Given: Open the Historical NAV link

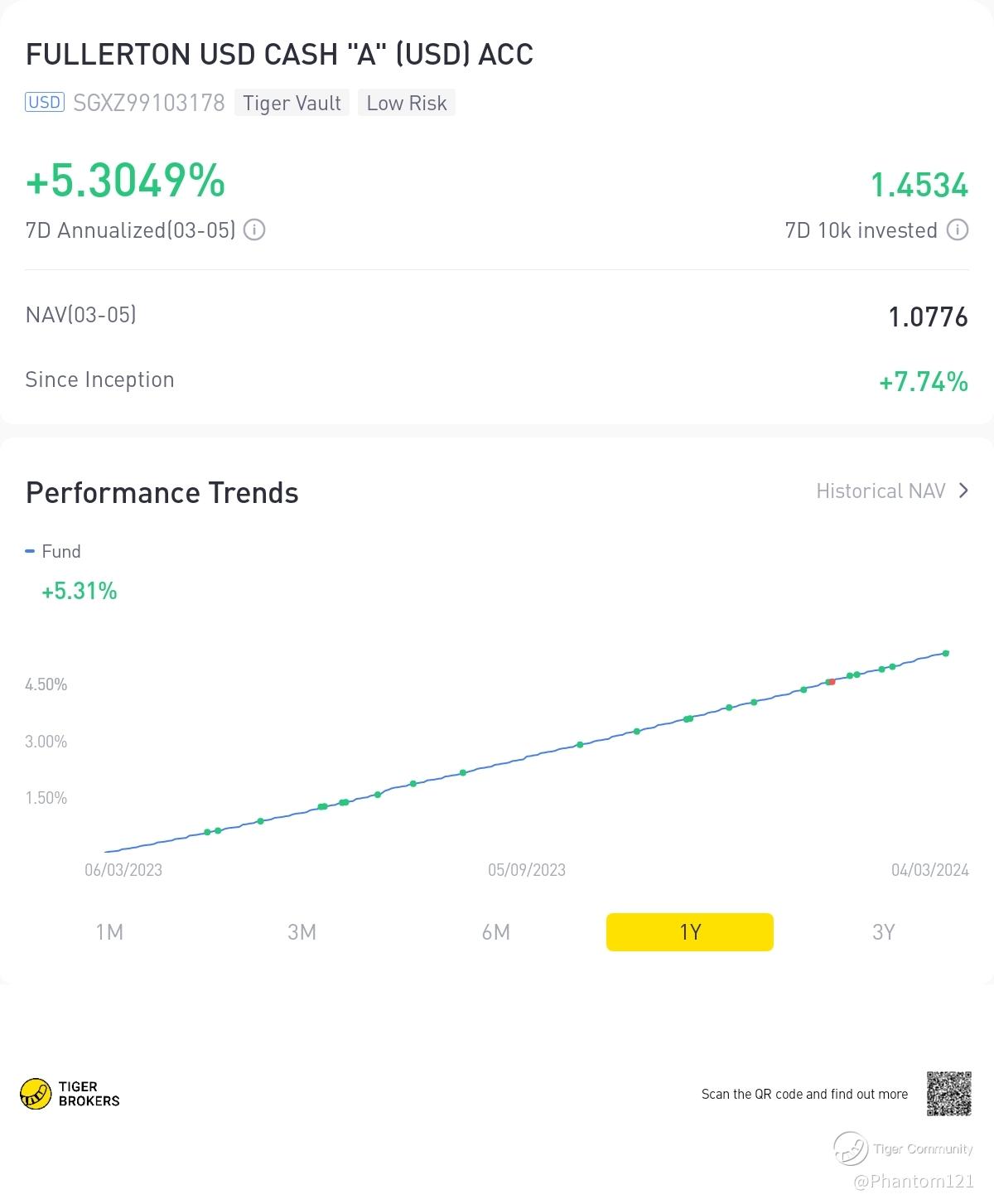Looking at the screenshot, I should [881, 491].
